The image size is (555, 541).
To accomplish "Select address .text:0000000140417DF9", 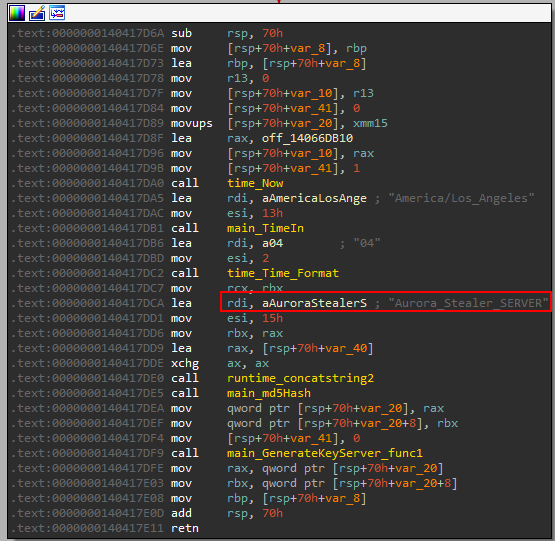I will (x=87, y=454).
